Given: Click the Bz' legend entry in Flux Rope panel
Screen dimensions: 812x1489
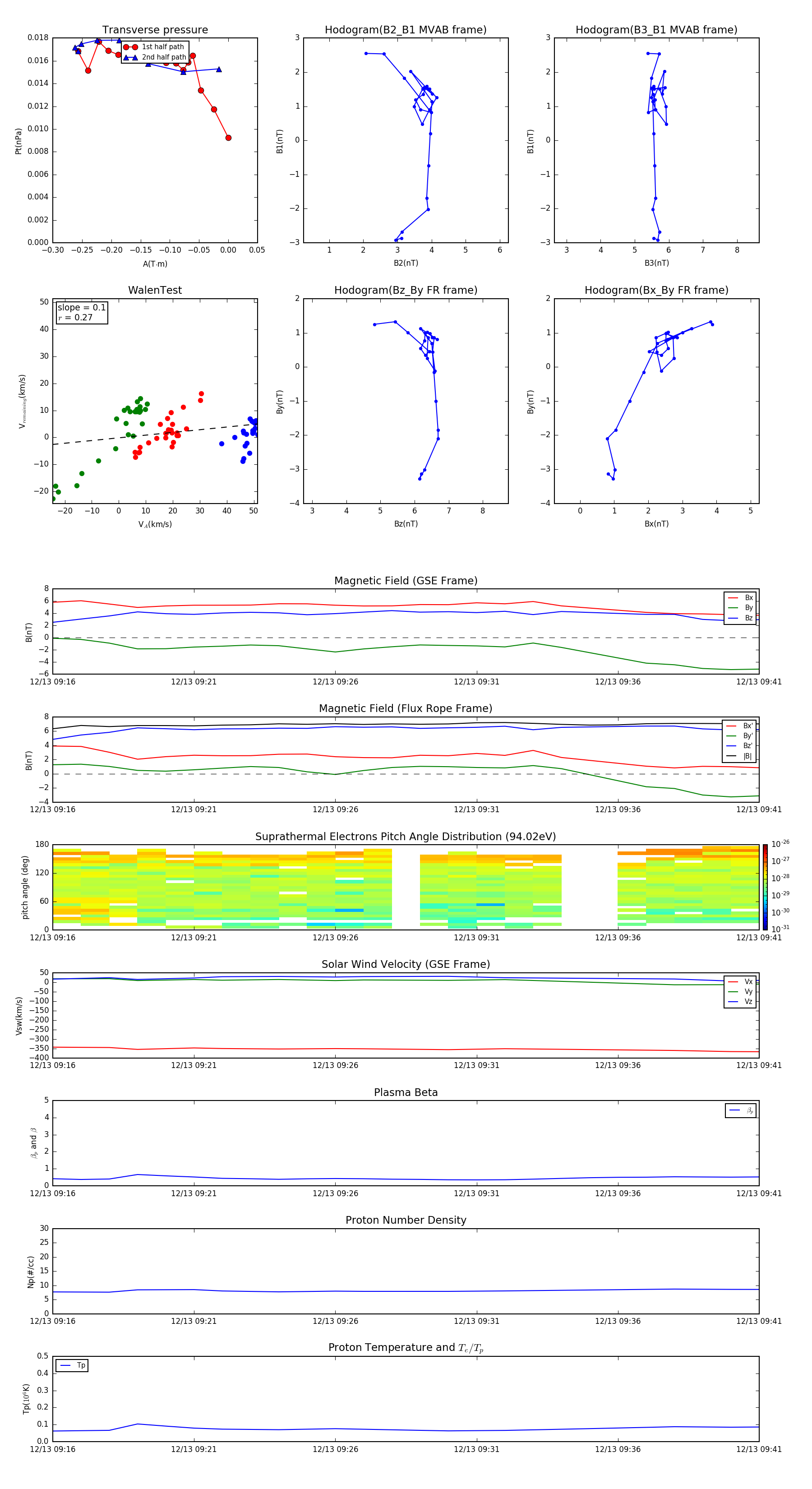Looking at the screenshot, I should [740, 746].
